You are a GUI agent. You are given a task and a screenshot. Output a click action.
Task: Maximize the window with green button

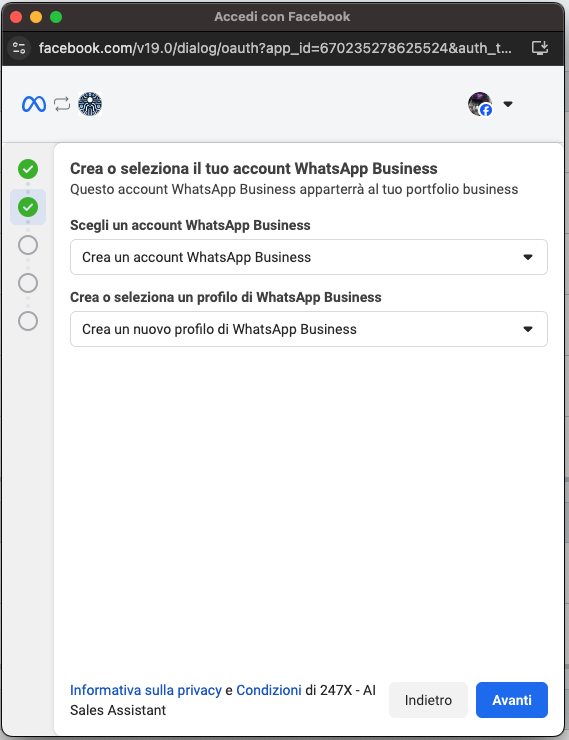click(x=56, y=17)
